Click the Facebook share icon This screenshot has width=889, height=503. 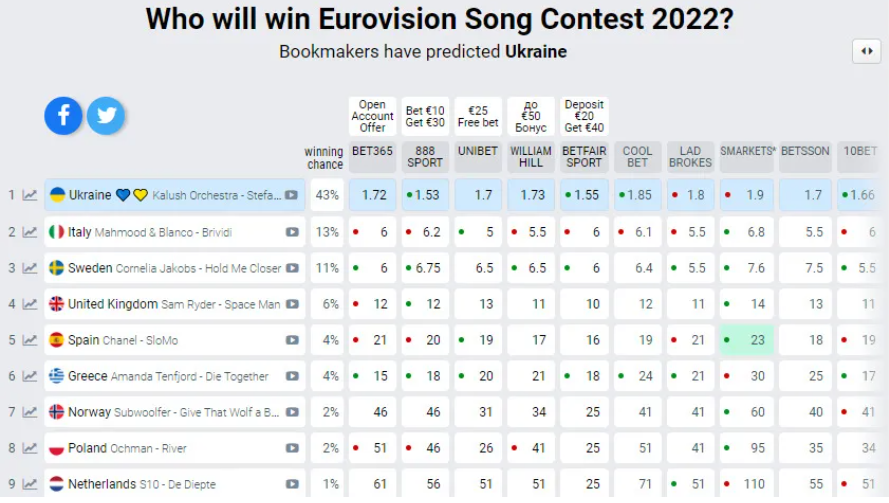(x=63, y=116)
